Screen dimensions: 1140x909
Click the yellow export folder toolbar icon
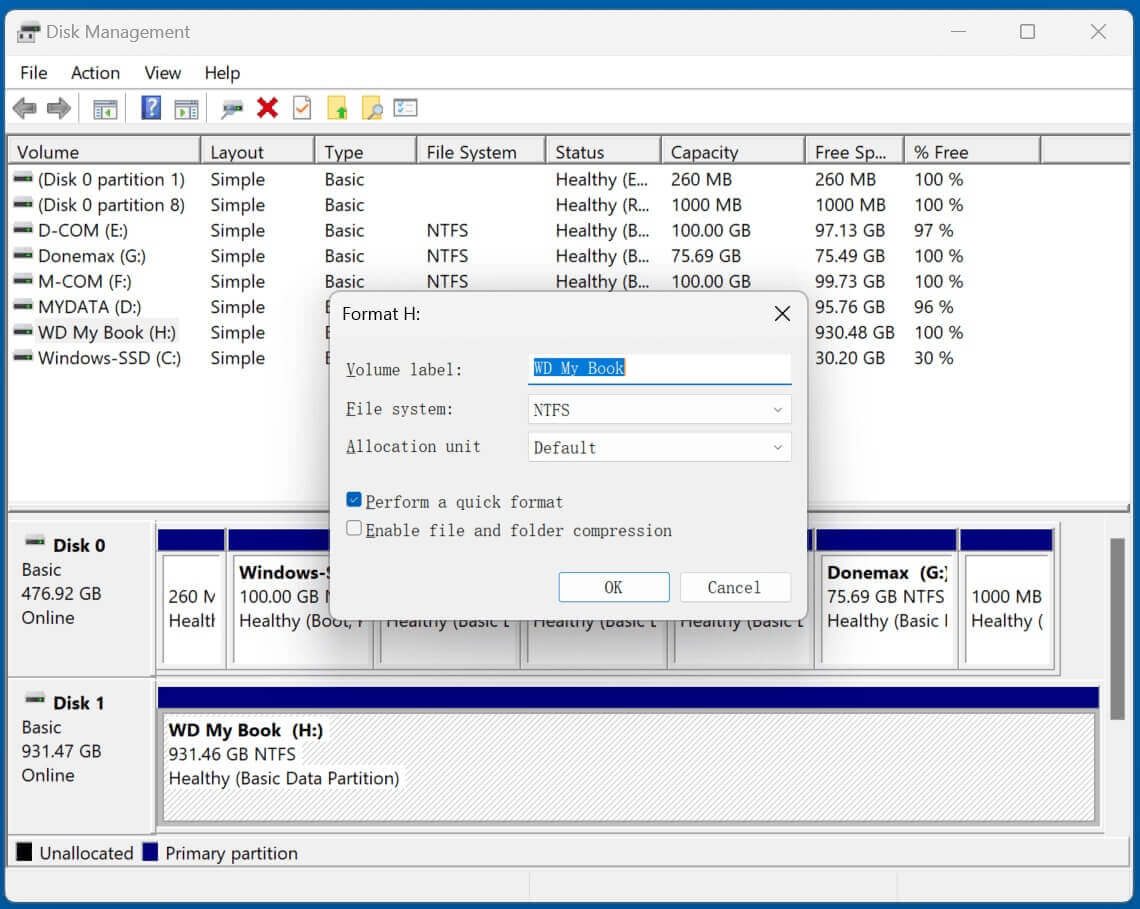tap(337, 108)
